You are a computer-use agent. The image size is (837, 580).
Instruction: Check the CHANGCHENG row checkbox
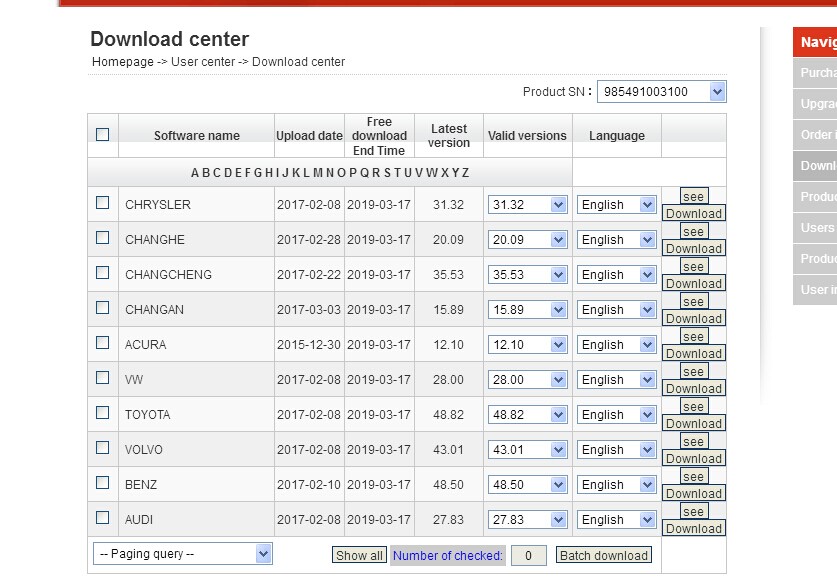coord(102,273)
